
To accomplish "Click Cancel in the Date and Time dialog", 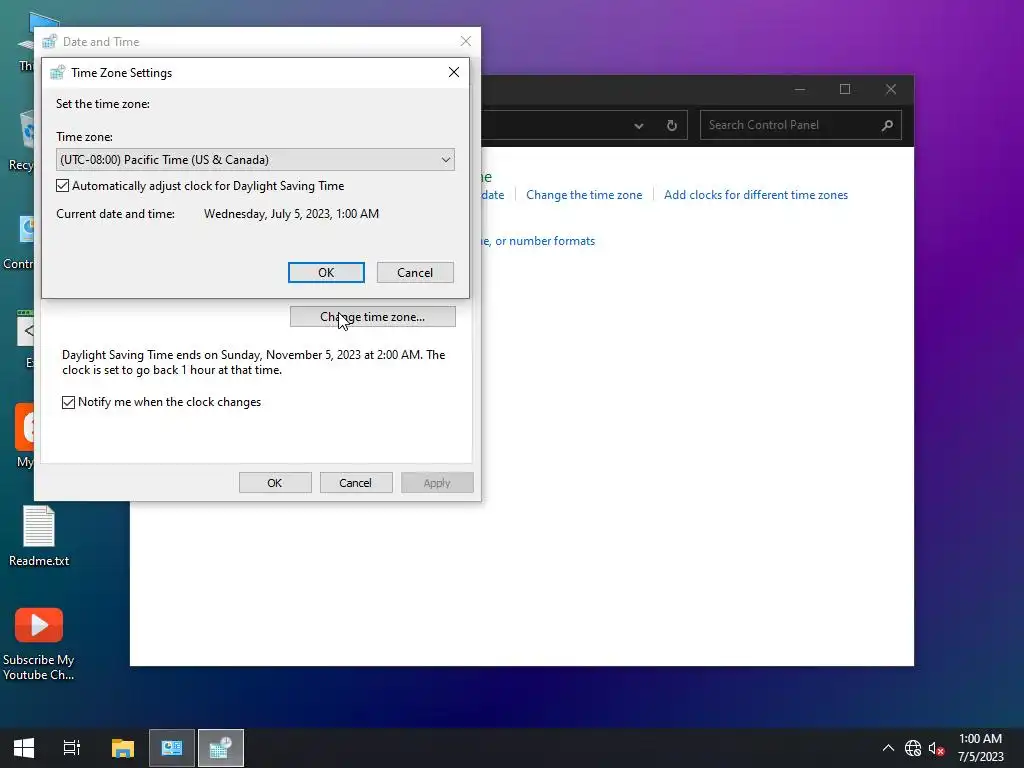I will click(x=355, y=483).
